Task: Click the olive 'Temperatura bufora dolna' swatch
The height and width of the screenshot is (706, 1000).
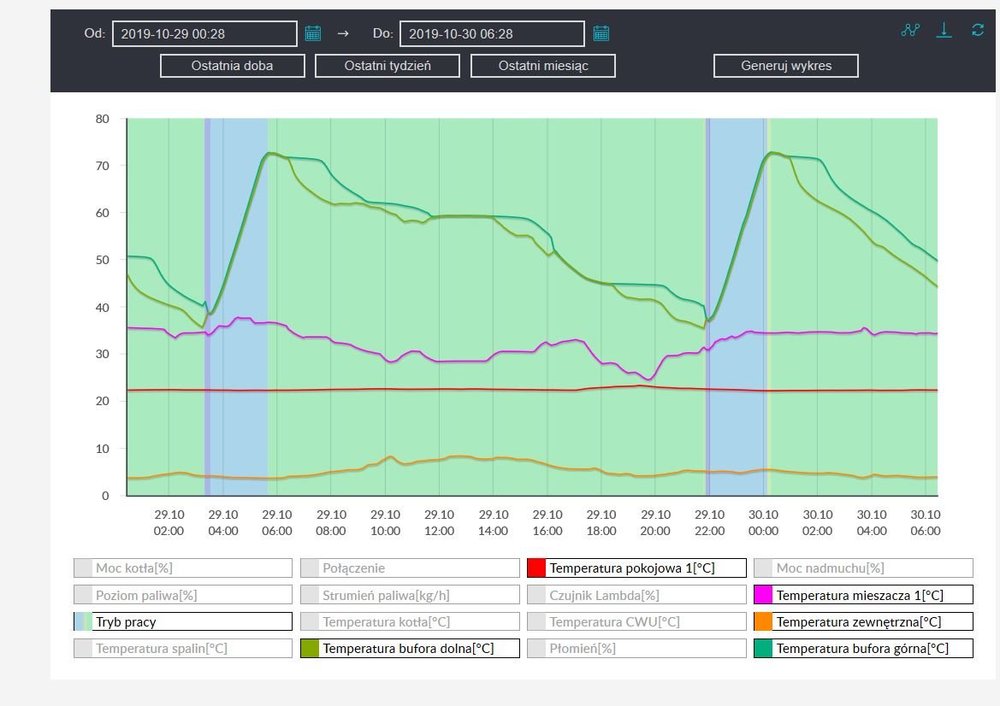Action: point(310,648)
